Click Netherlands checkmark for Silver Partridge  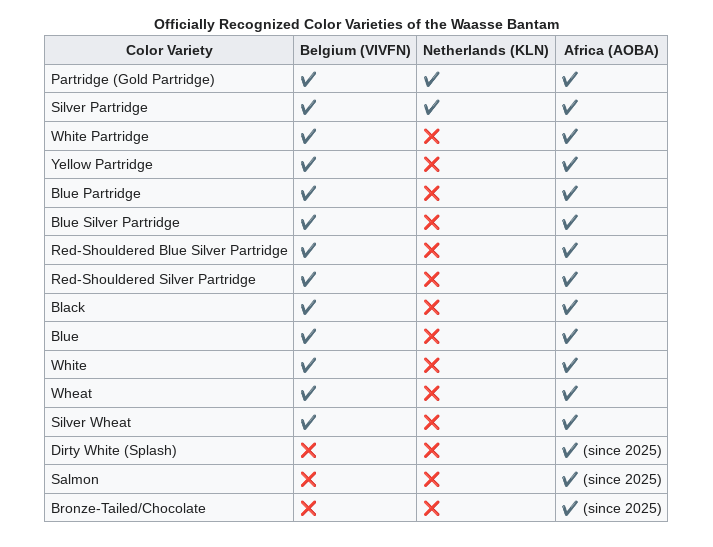[x=432, y=108]
